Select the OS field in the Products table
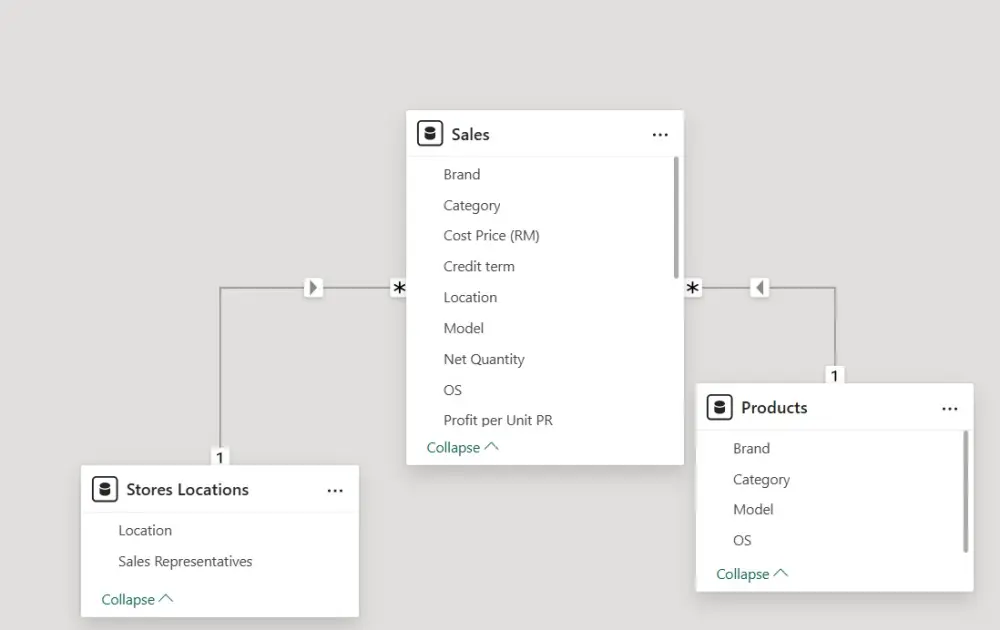 [741, 540]
